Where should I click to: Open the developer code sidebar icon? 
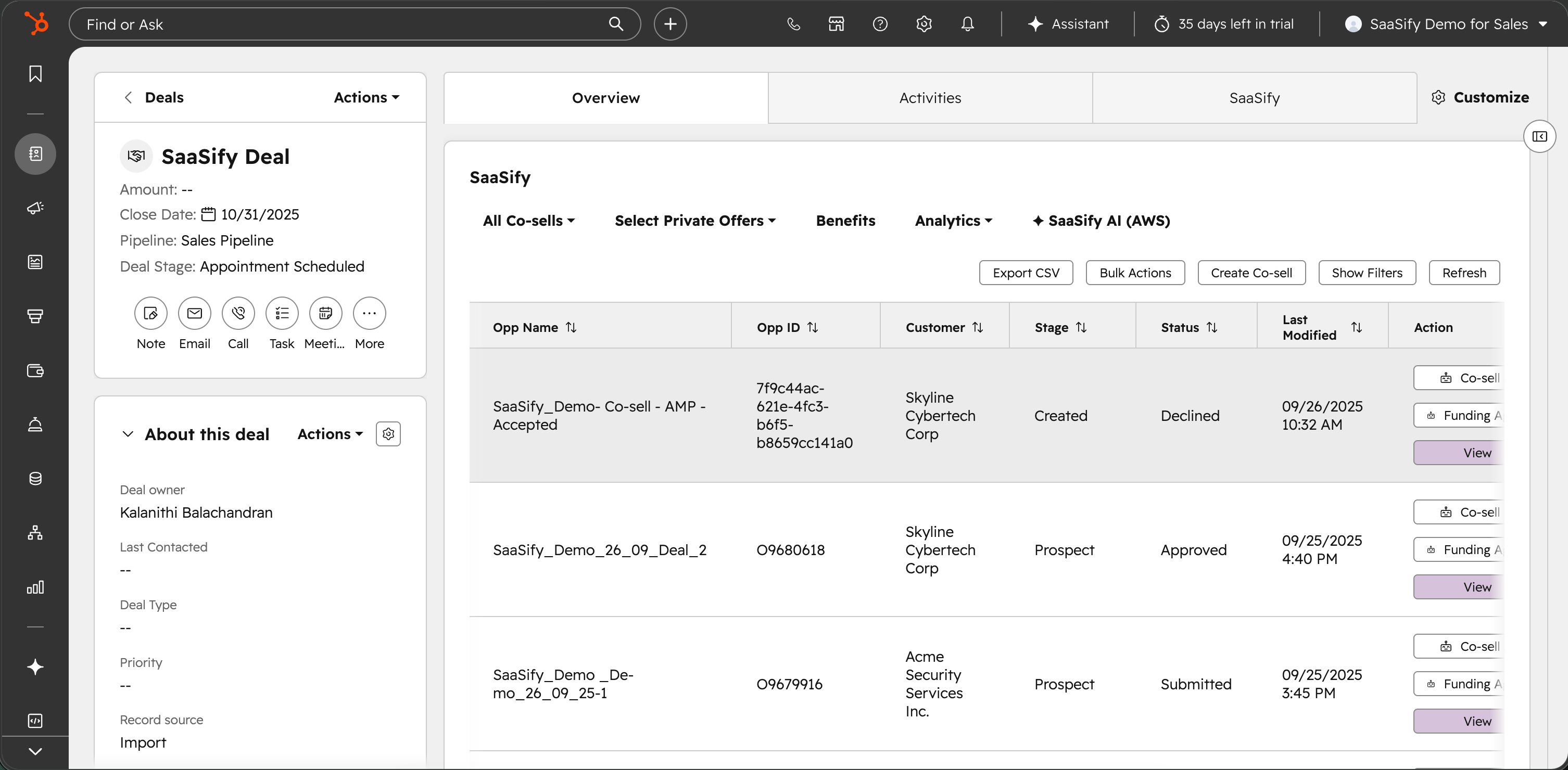35,721
